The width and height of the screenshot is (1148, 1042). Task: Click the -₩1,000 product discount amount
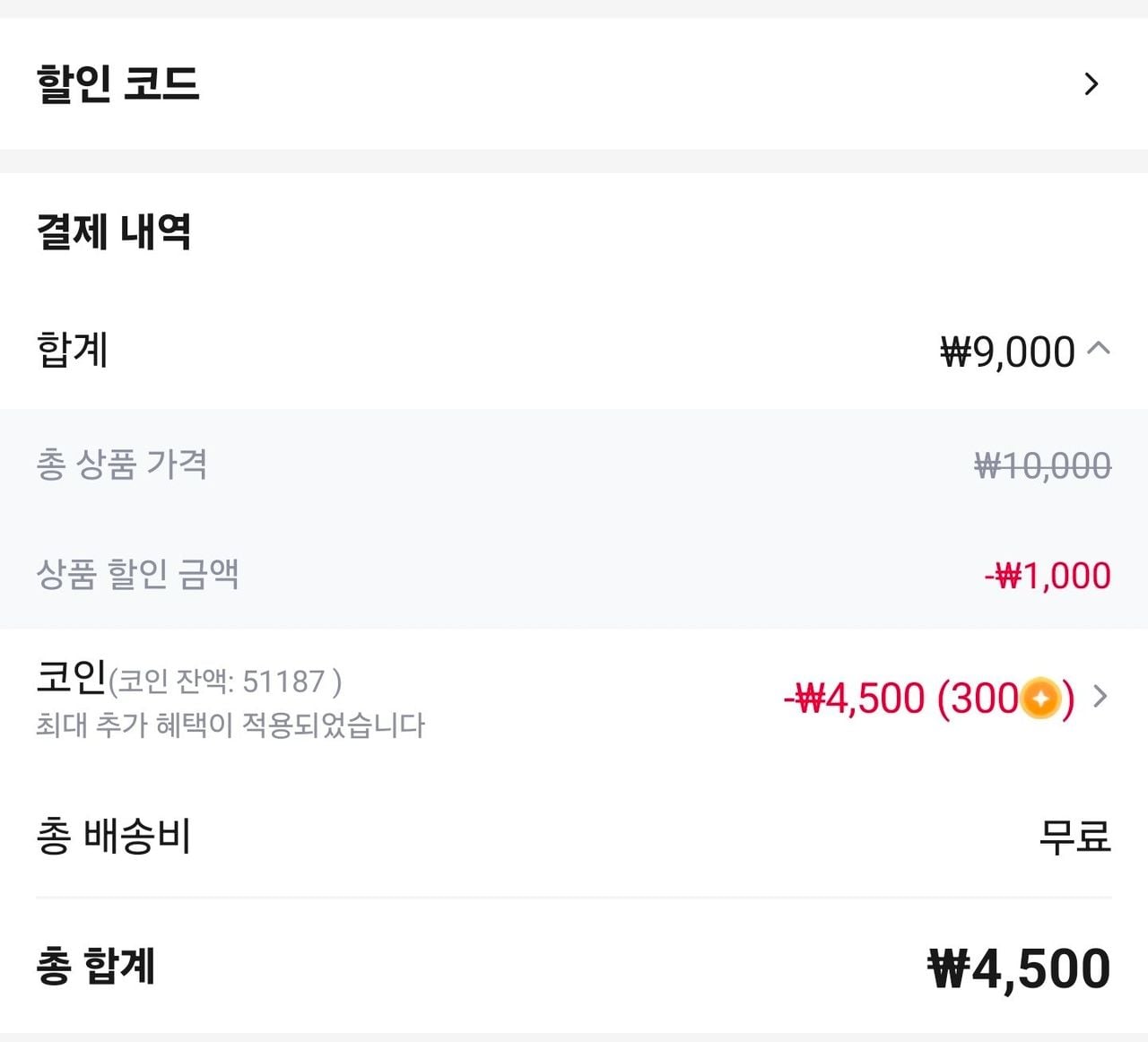pos(1047,576)
